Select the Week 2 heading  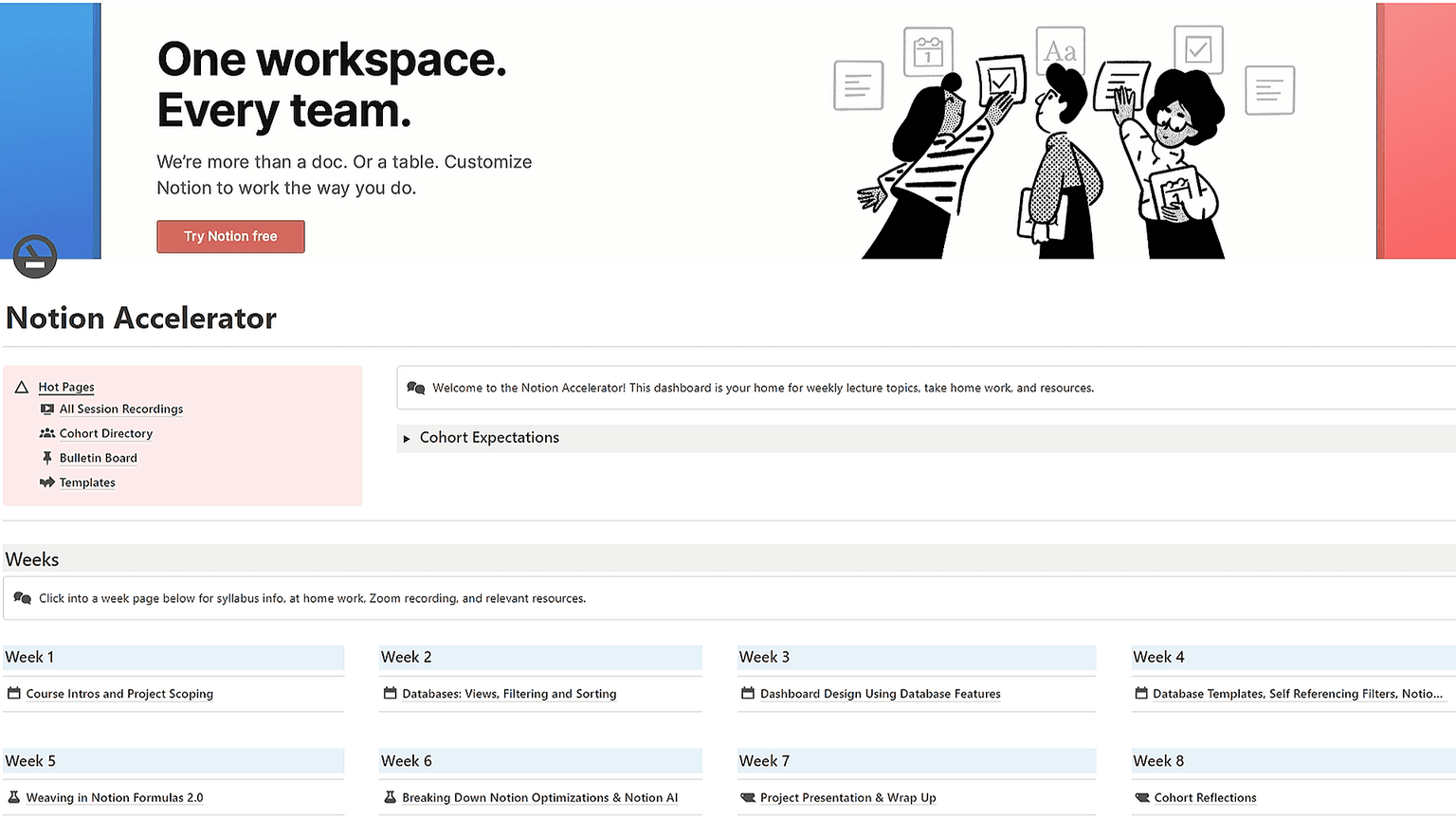click(407, 657)
